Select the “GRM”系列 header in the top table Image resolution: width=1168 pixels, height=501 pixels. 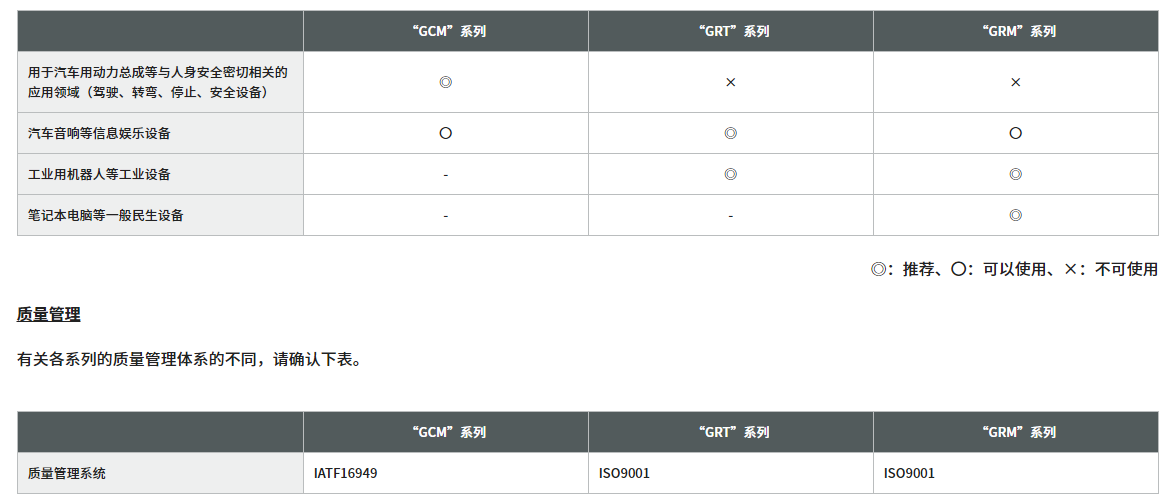(x=1016, y=31)
